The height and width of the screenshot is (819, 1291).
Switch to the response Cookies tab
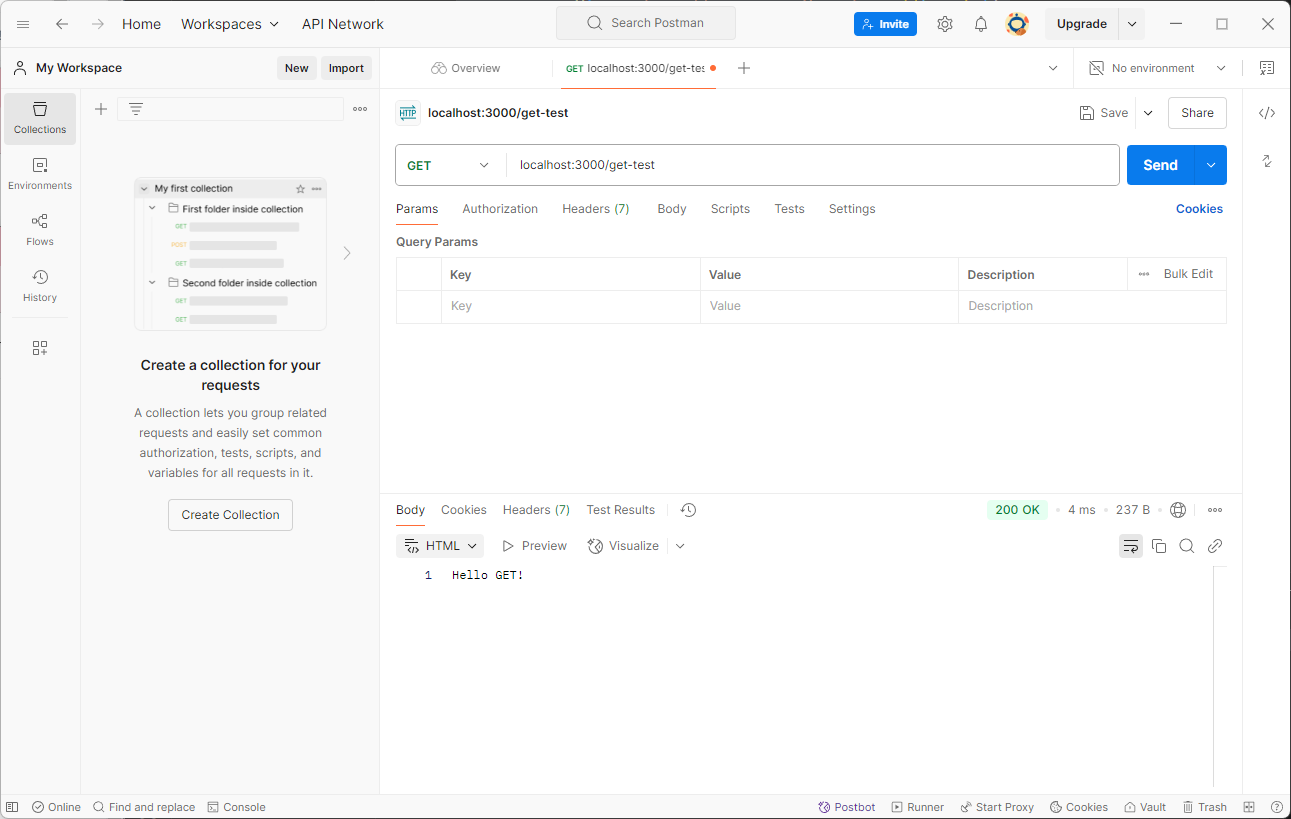[464, 510]
